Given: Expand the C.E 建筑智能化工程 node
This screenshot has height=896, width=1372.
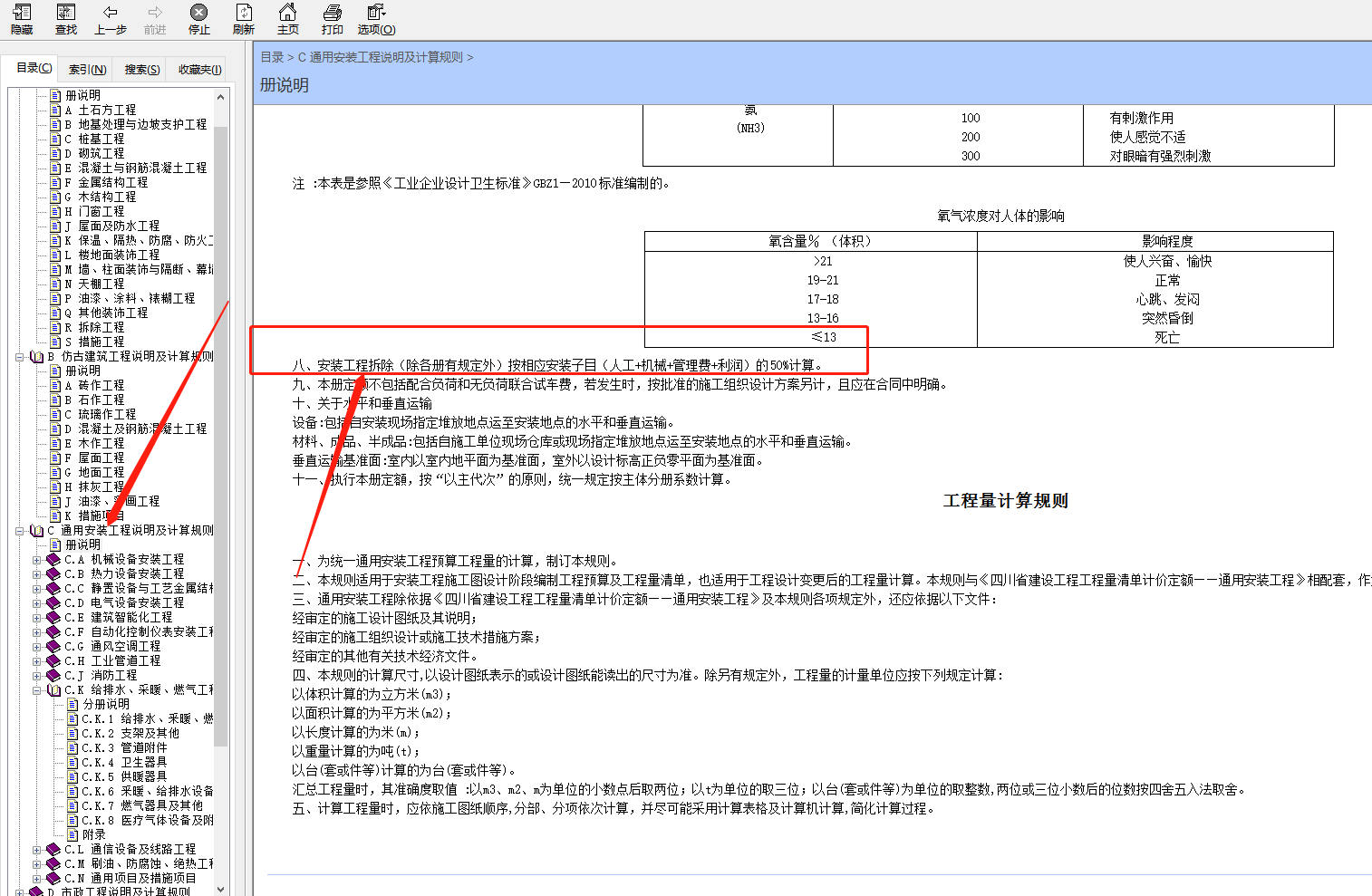Looking at the screenshot, I should point(37,617).
